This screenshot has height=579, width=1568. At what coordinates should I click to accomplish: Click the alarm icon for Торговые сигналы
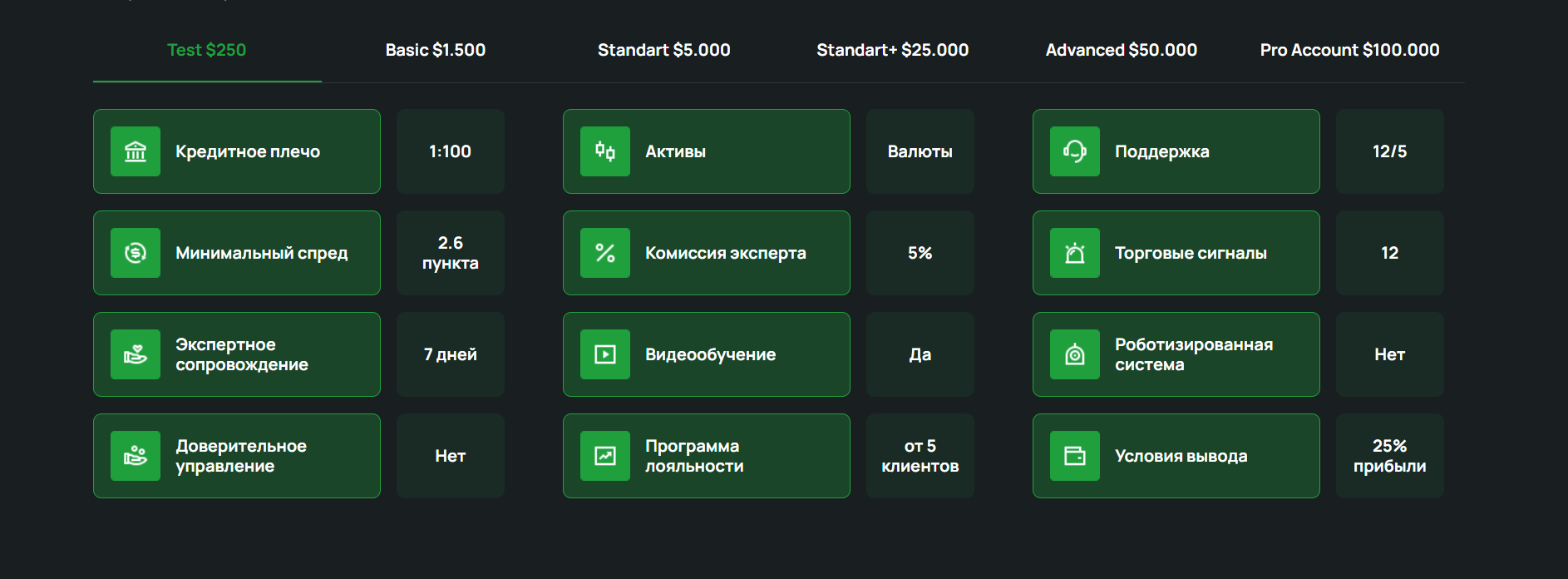(1075, 253)
